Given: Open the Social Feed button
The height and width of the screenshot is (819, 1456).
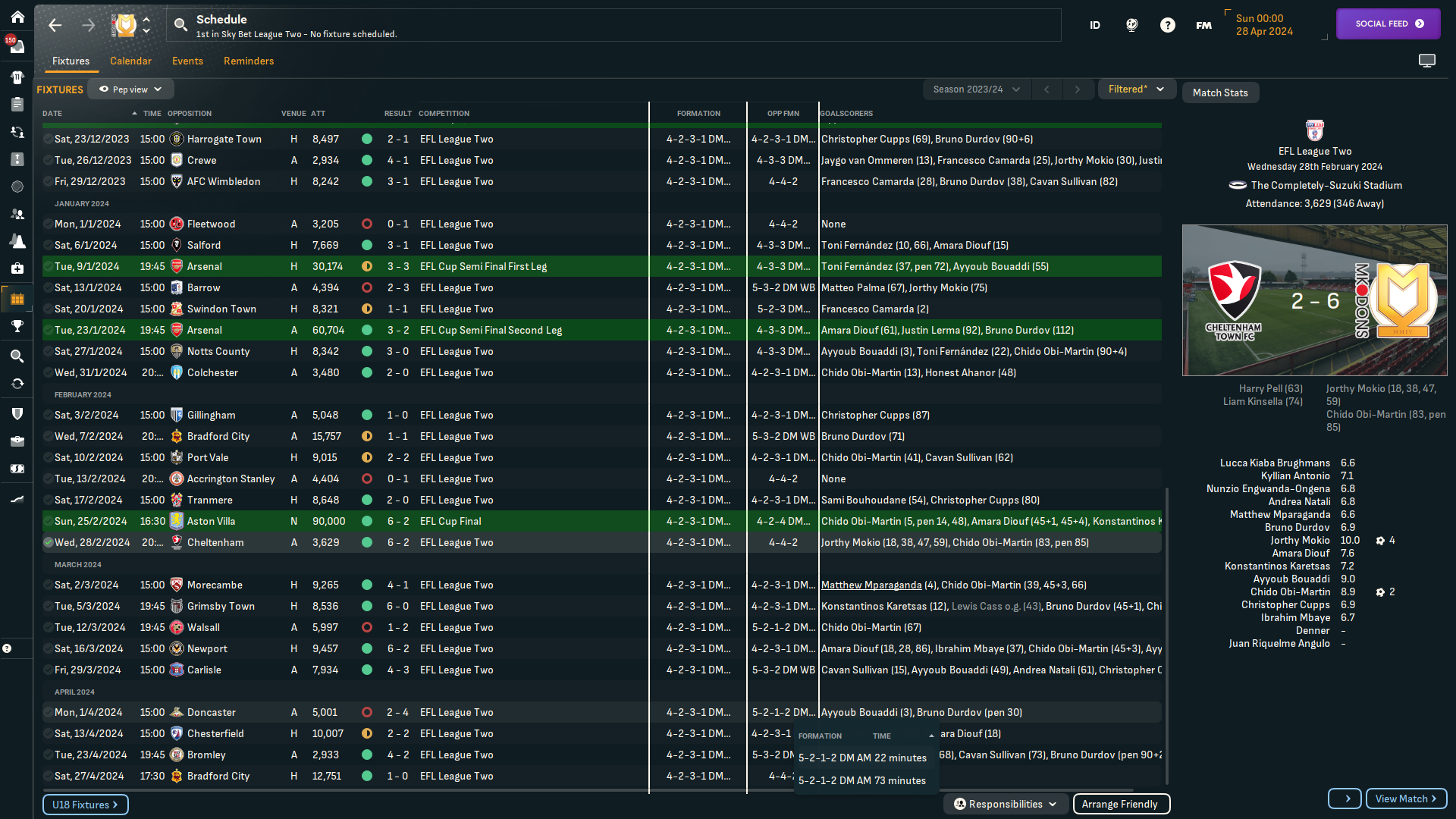Looking at the screenshot, I should tap(1389, 24).
